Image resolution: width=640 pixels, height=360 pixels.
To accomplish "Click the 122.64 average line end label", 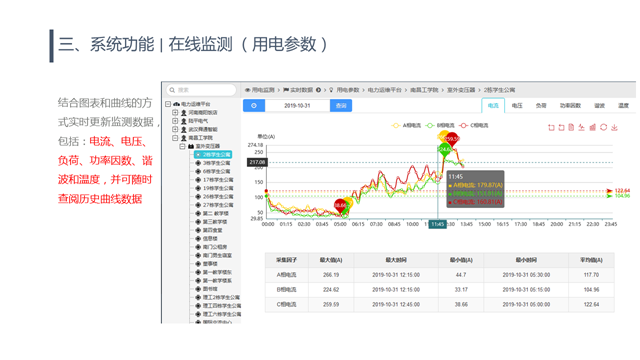I will 622,191.
